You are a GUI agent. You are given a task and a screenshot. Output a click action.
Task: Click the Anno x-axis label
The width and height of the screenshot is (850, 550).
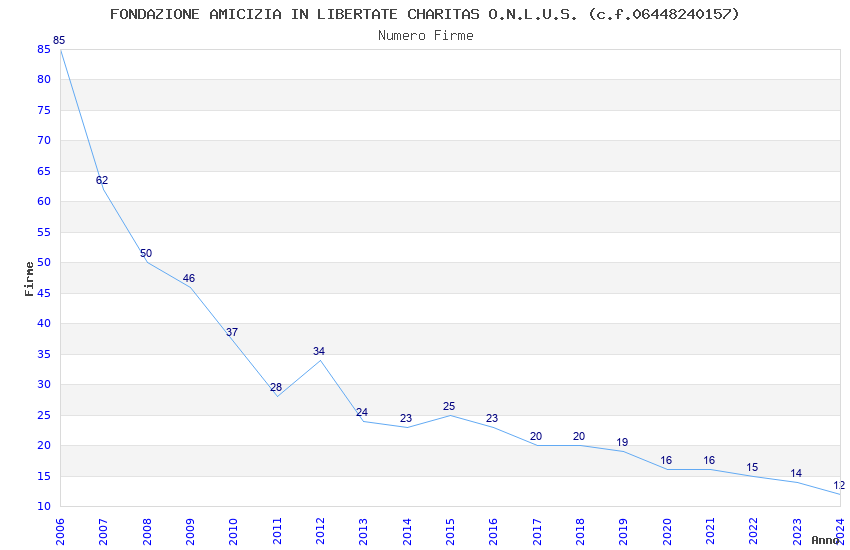click(x=825, y=540)
